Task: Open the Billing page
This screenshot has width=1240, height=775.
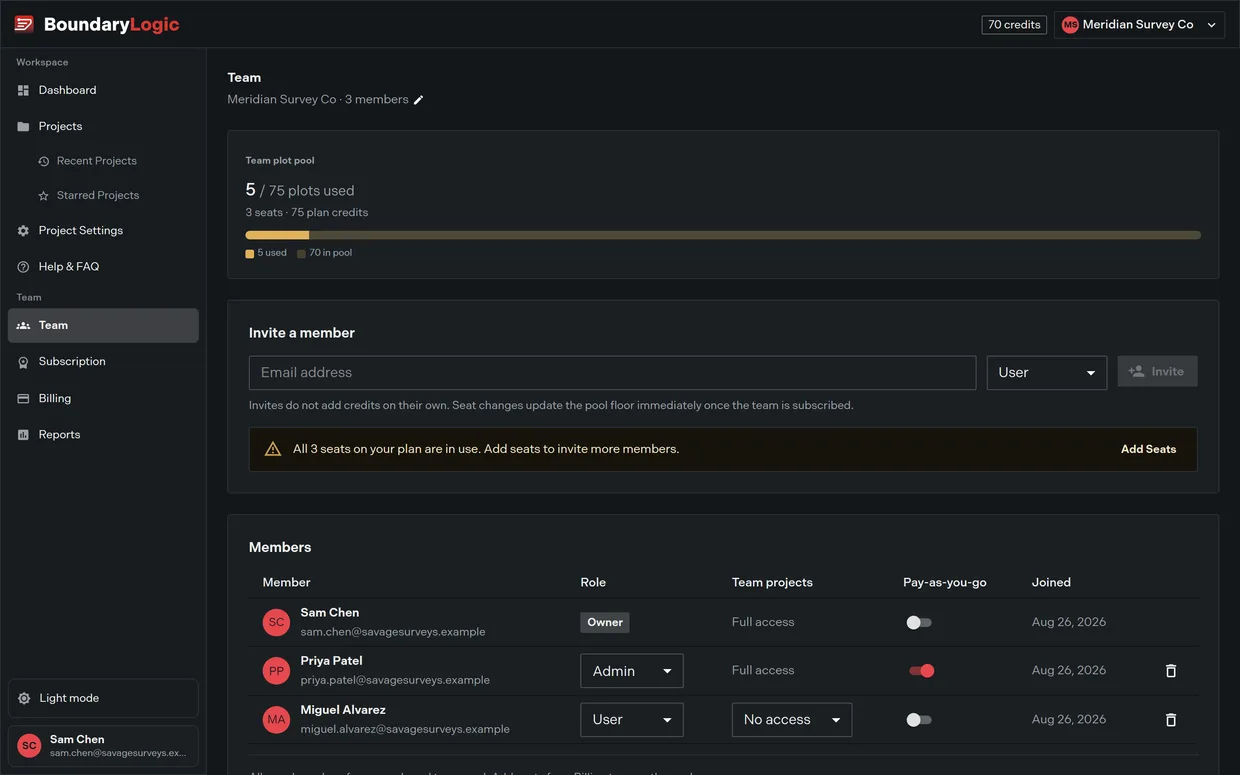Action: click(103, 398)
